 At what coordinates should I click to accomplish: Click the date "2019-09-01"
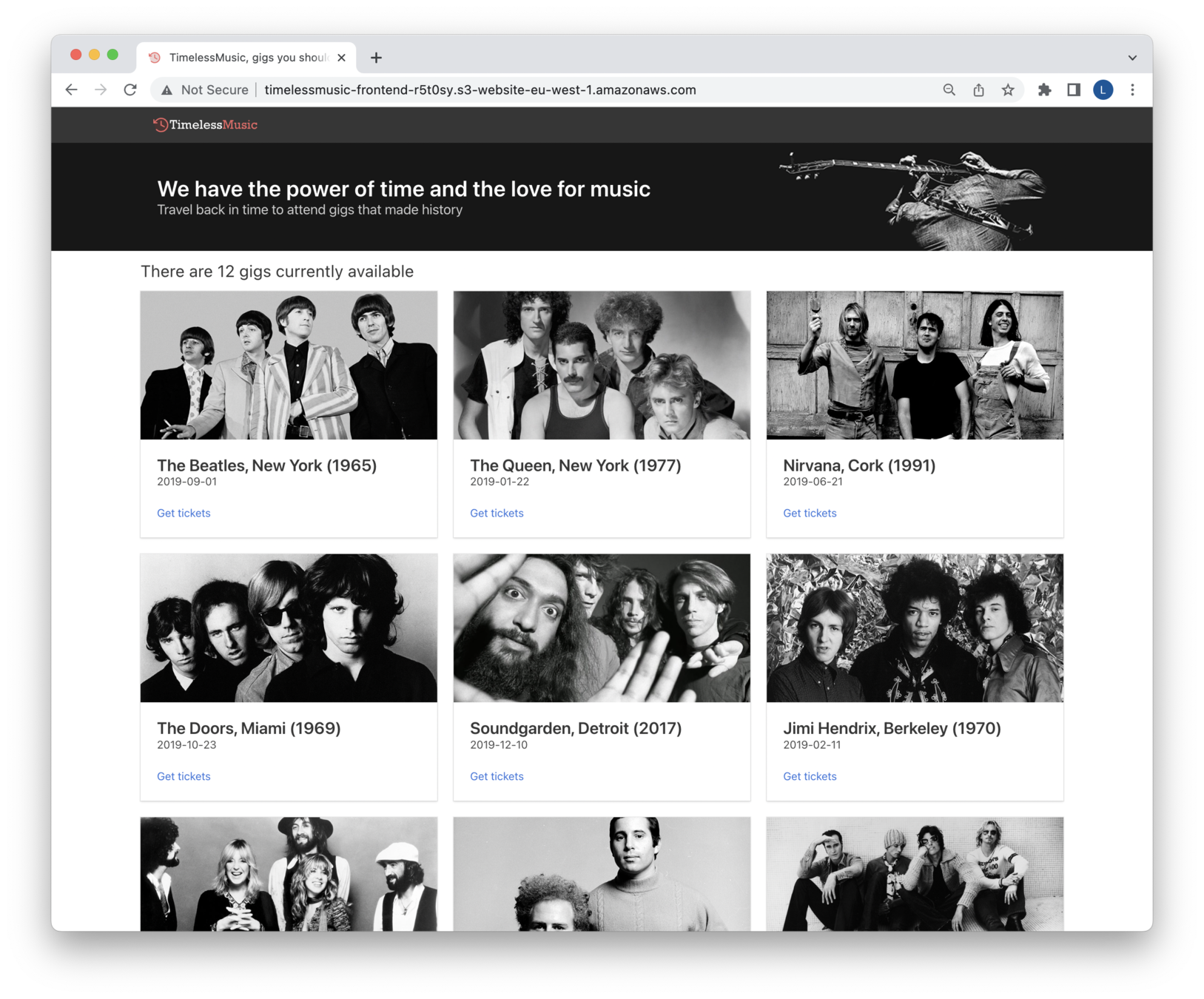pos(186,482)
